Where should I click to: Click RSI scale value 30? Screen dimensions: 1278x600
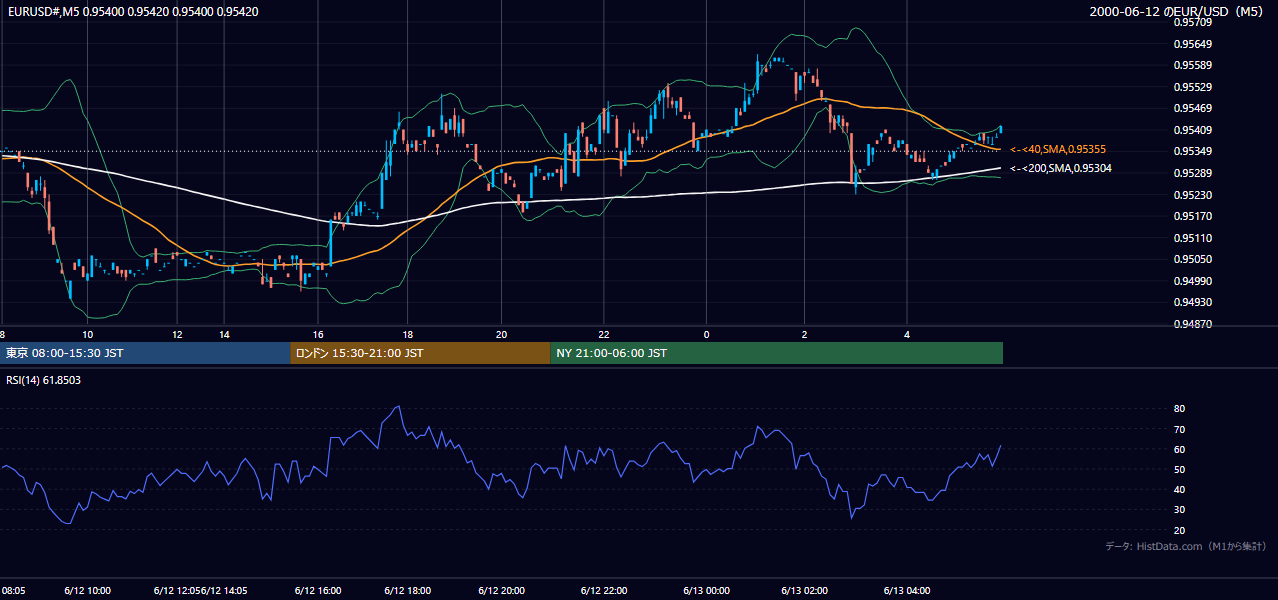coord(1179,510)
